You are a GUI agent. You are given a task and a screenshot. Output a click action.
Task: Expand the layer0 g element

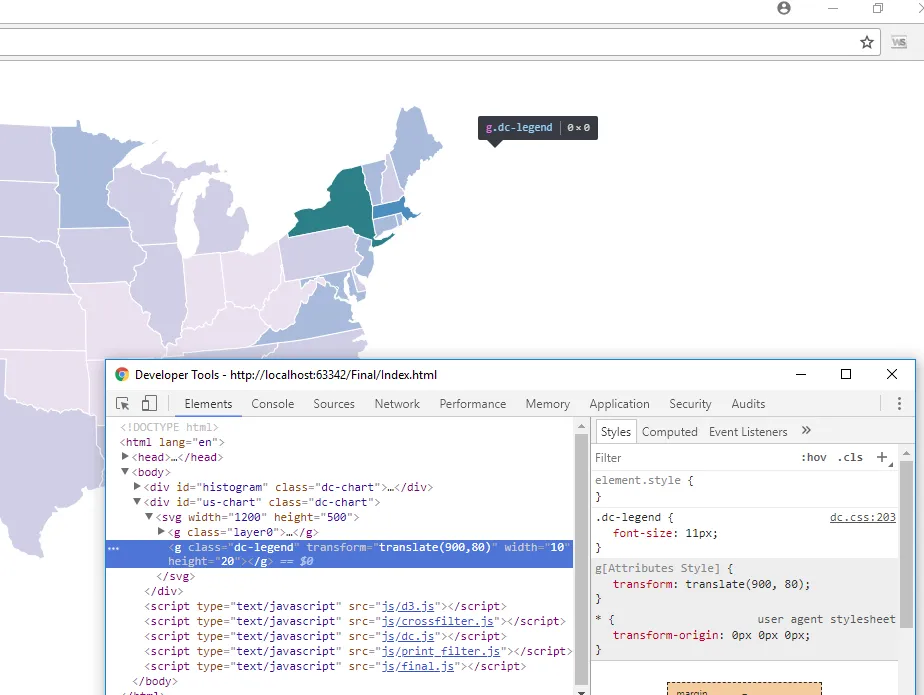pos(161,531)
